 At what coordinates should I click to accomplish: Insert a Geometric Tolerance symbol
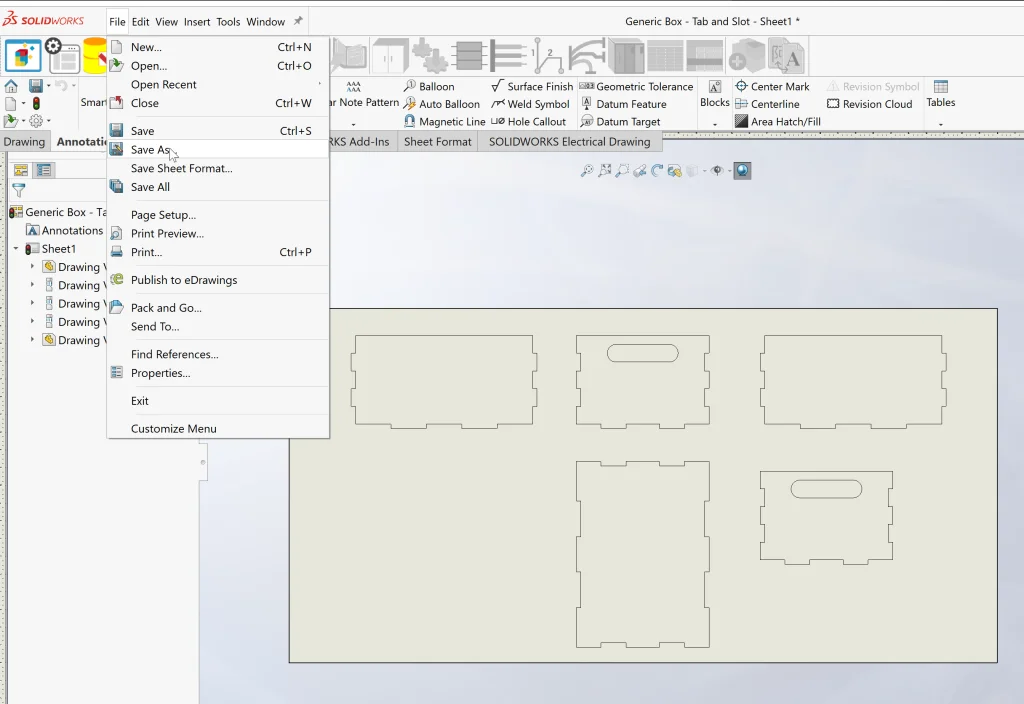point(636,87)
